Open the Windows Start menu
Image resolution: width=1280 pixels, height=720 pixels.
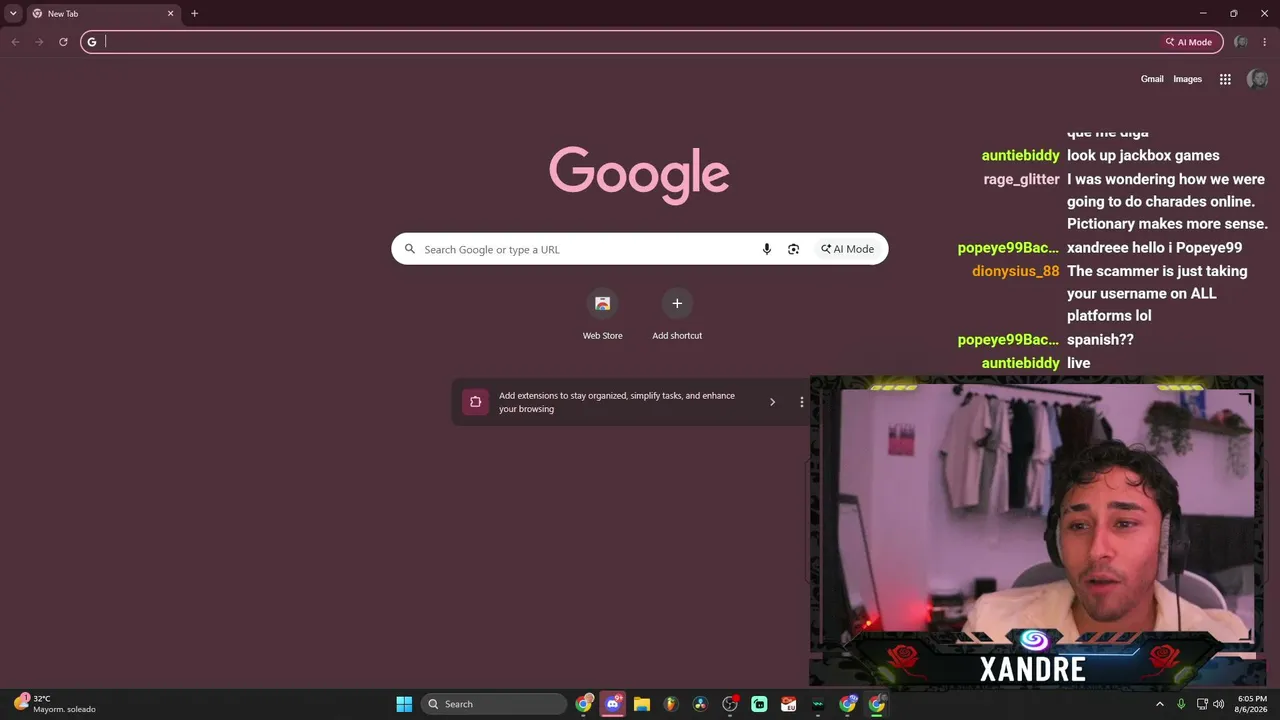(x=404, y=704)
